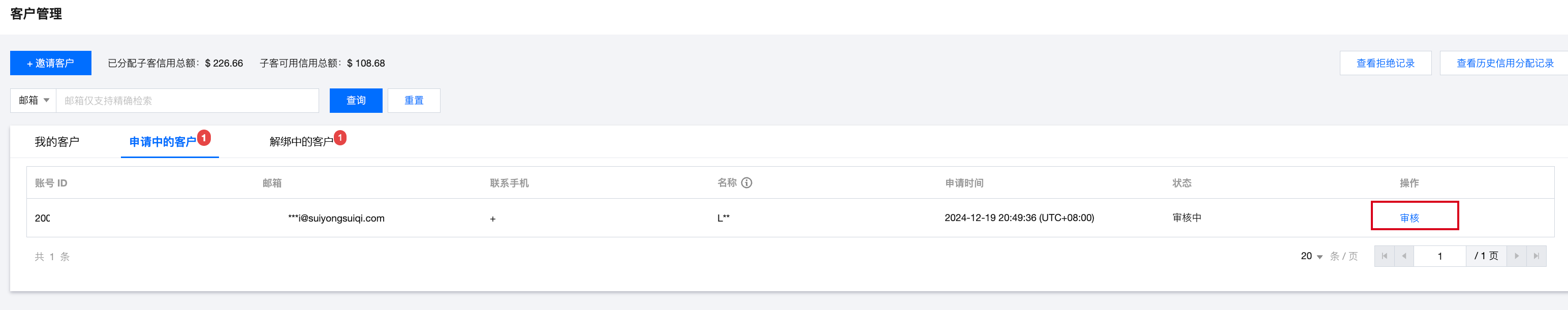
Task: Click the 重置 reset button
Action: coord(413,101)
